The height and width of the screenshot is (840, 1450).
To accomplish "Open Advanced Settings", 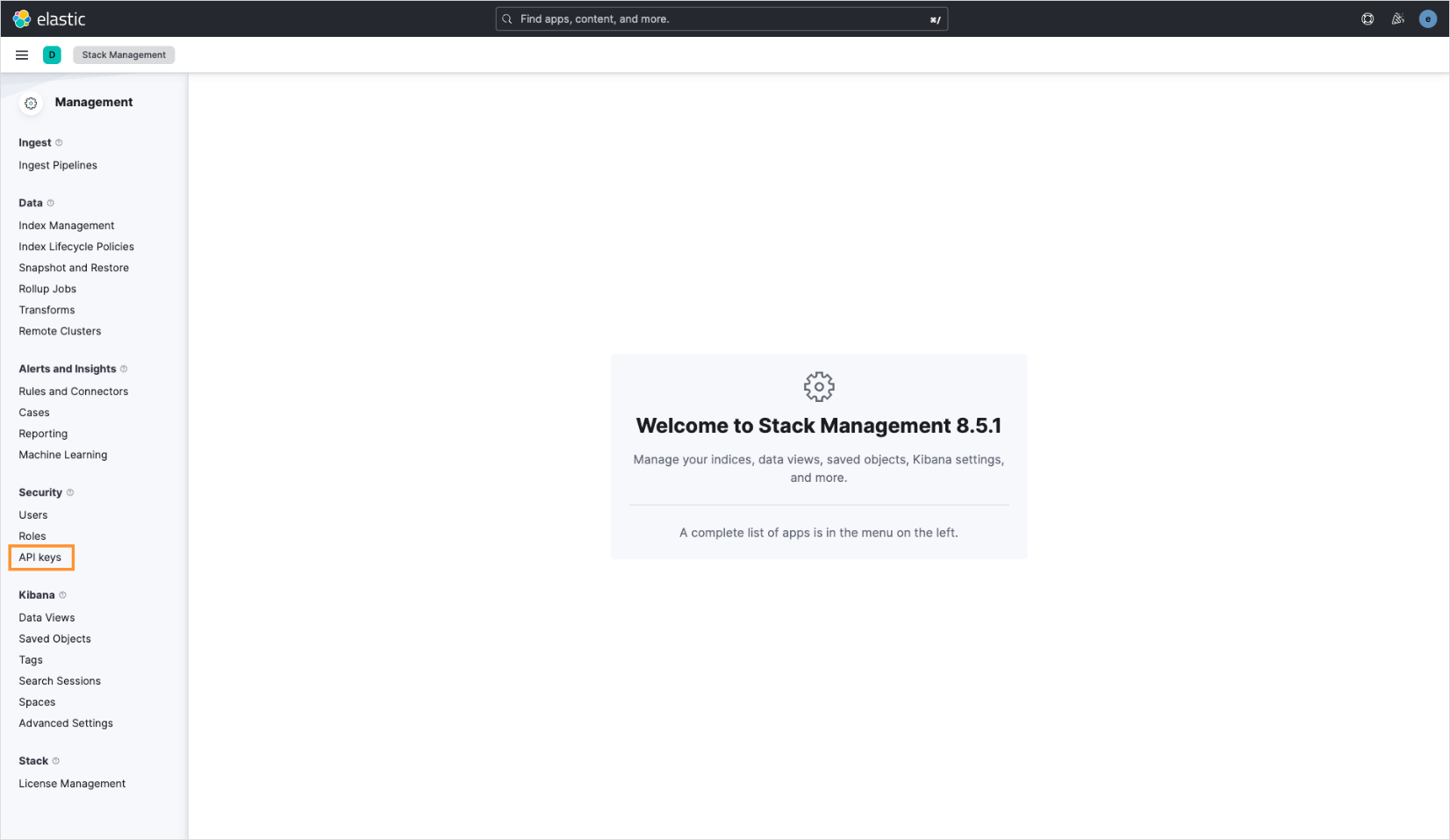I will pos(66,723).
